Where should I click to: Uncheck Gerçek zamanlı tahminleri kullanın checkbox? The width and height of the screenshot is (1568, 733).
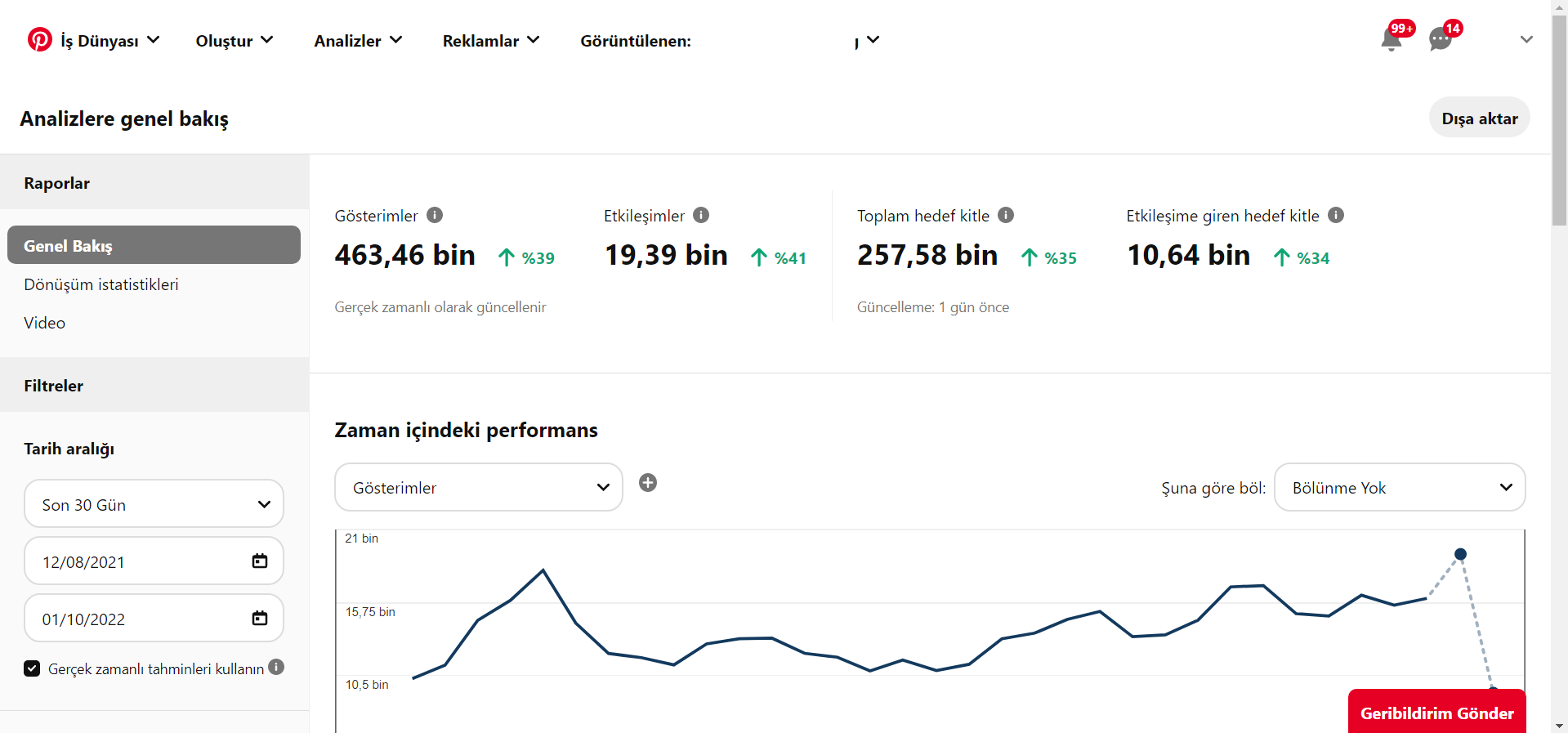tap(32, 668)
